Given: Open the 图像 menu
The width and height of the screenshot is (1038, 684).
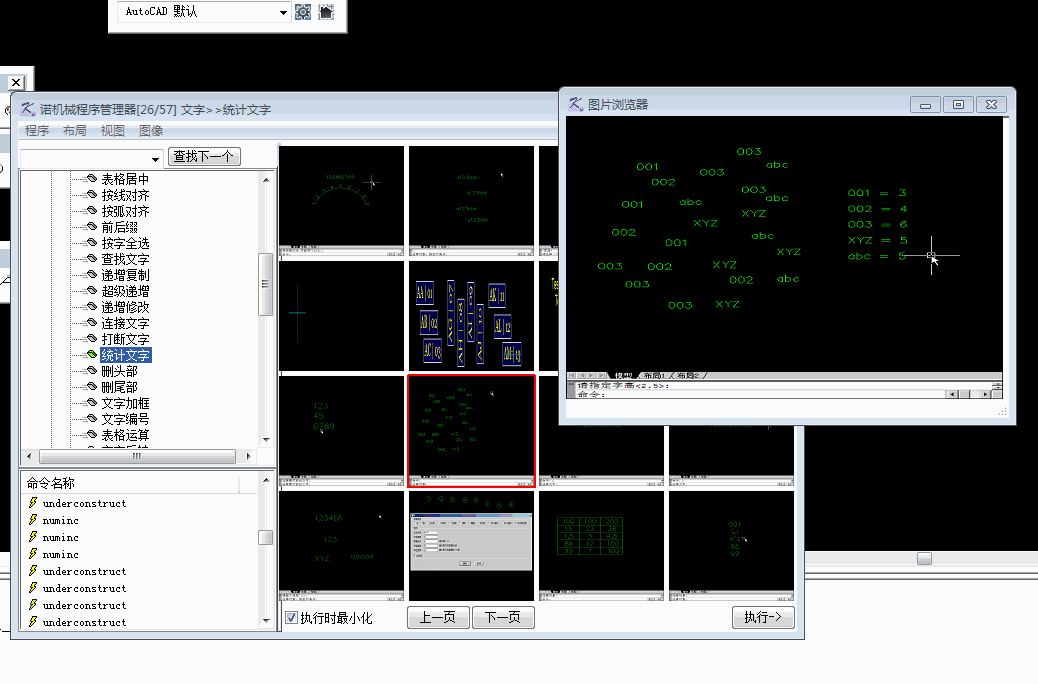Looking at the screenshot, I should click(x=151, y=130).
